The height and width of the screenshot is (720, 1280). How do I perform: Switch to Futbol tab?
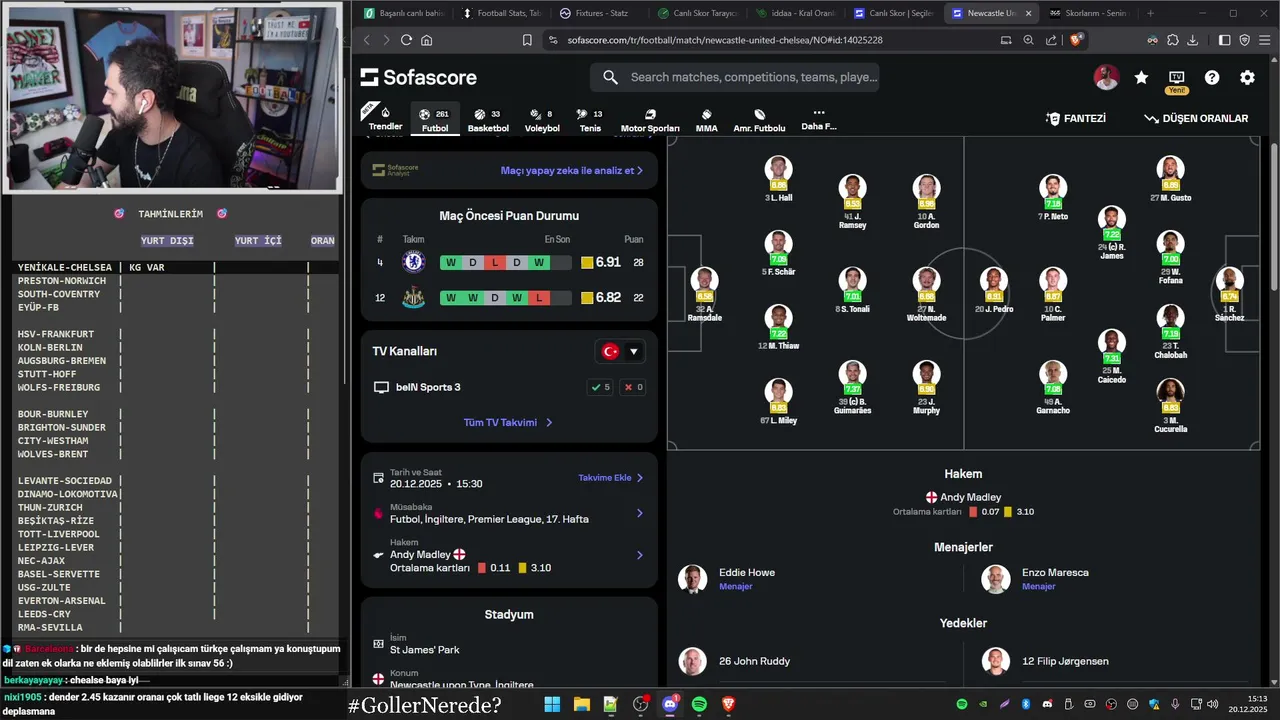pyautogui.click(x=435, y=119)
